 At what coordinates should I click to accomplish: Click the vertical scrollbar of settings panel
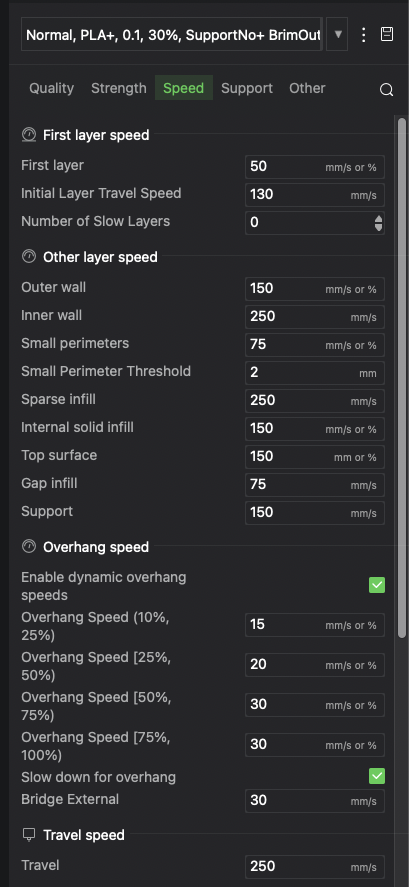click(402, 377)
